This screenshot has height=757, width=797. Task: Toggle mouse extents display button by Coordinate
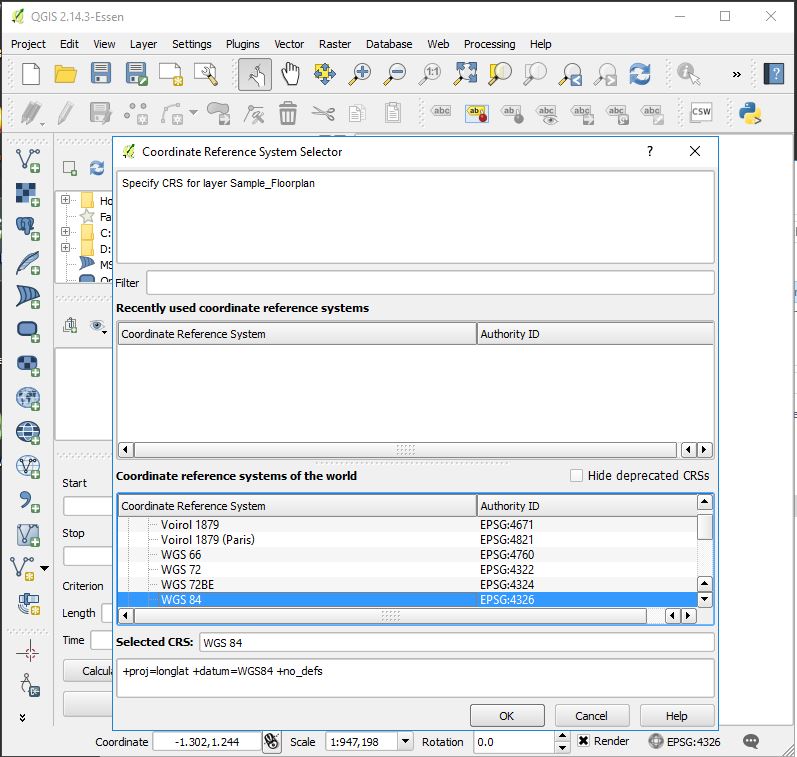[272, 742]
